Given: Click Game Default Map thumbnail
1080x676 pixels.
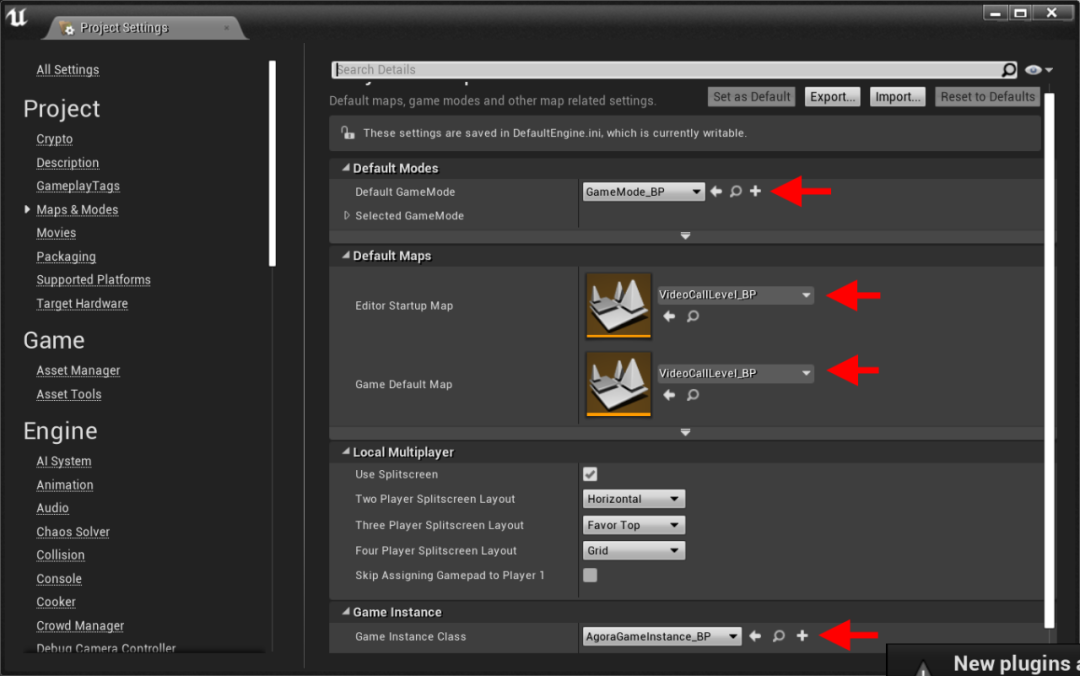Looking at the screenshot, I should [x=619, y=384].
